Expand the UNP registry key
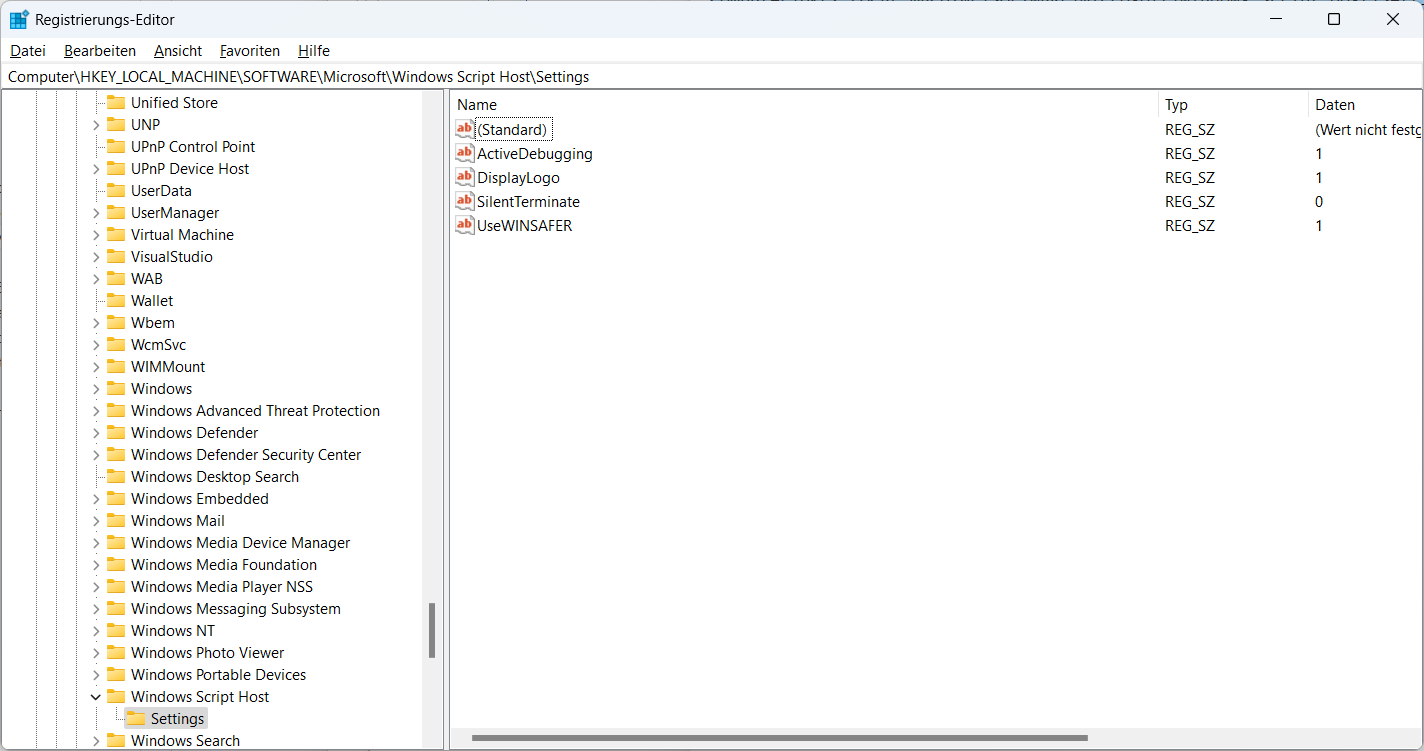The height and width of the screenshot is (751, 1424). 96,125
